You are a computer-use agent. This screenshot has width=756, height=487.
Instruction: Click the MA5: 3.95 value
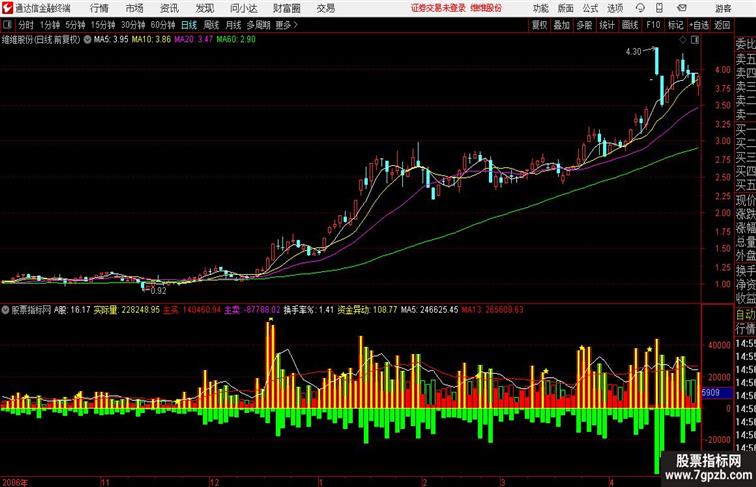point(111,40)
